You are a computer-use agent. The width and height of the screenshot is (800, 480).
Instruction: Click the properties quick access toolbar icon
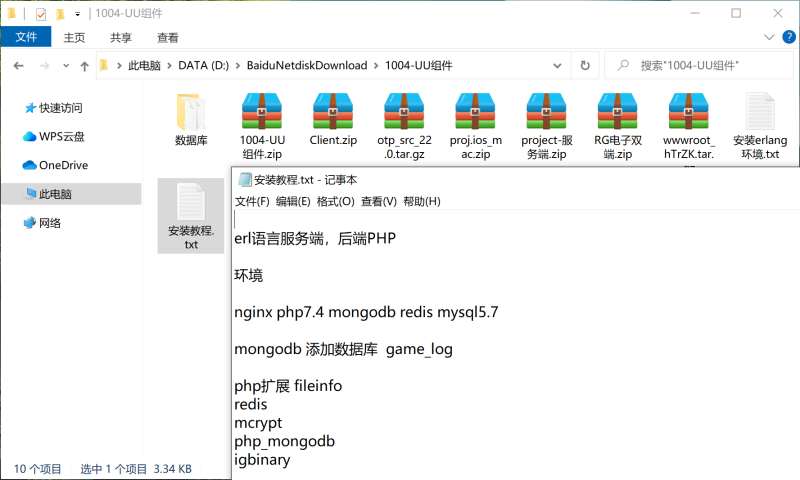point(41,14)
